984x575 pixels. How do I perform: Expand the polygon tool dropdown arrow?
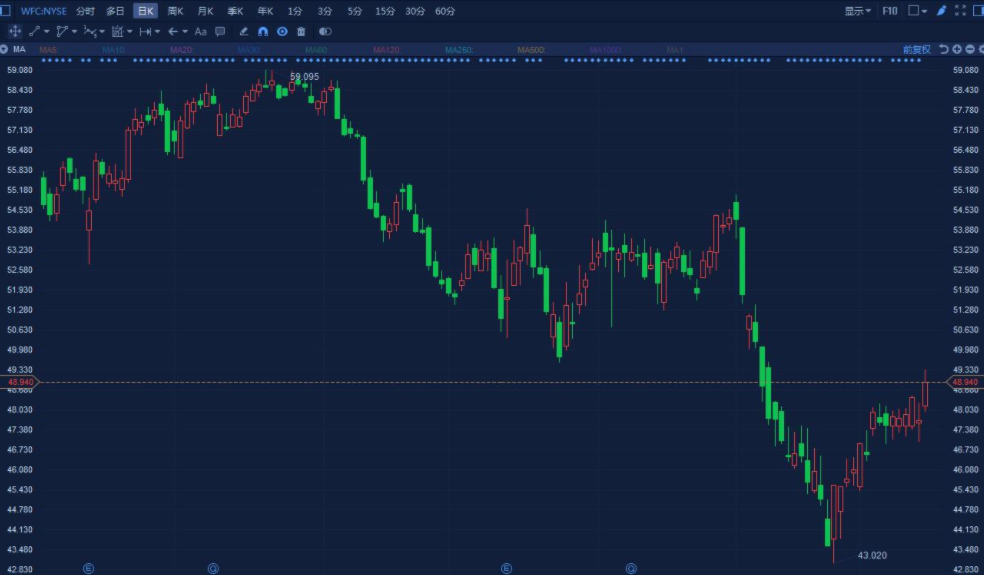(74, 31)
